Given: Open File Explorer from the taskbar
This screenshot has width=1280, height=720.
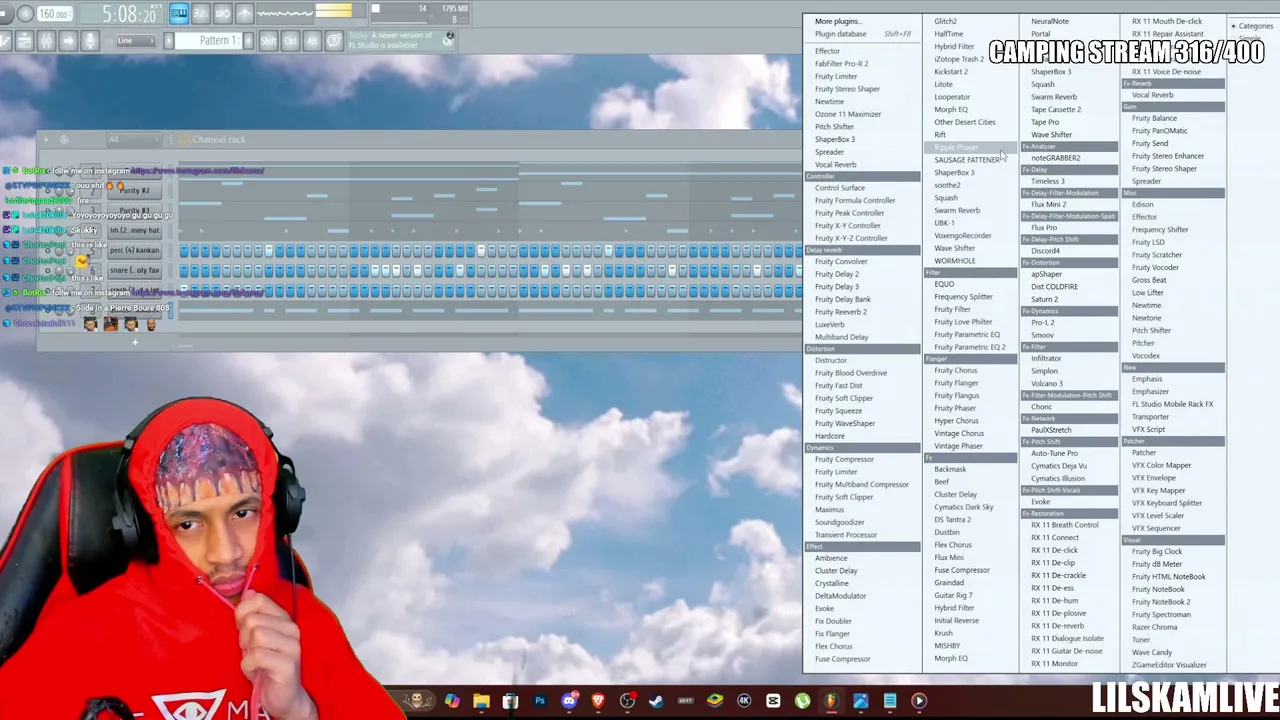Looking at the screenshot, I should [481, 701].
